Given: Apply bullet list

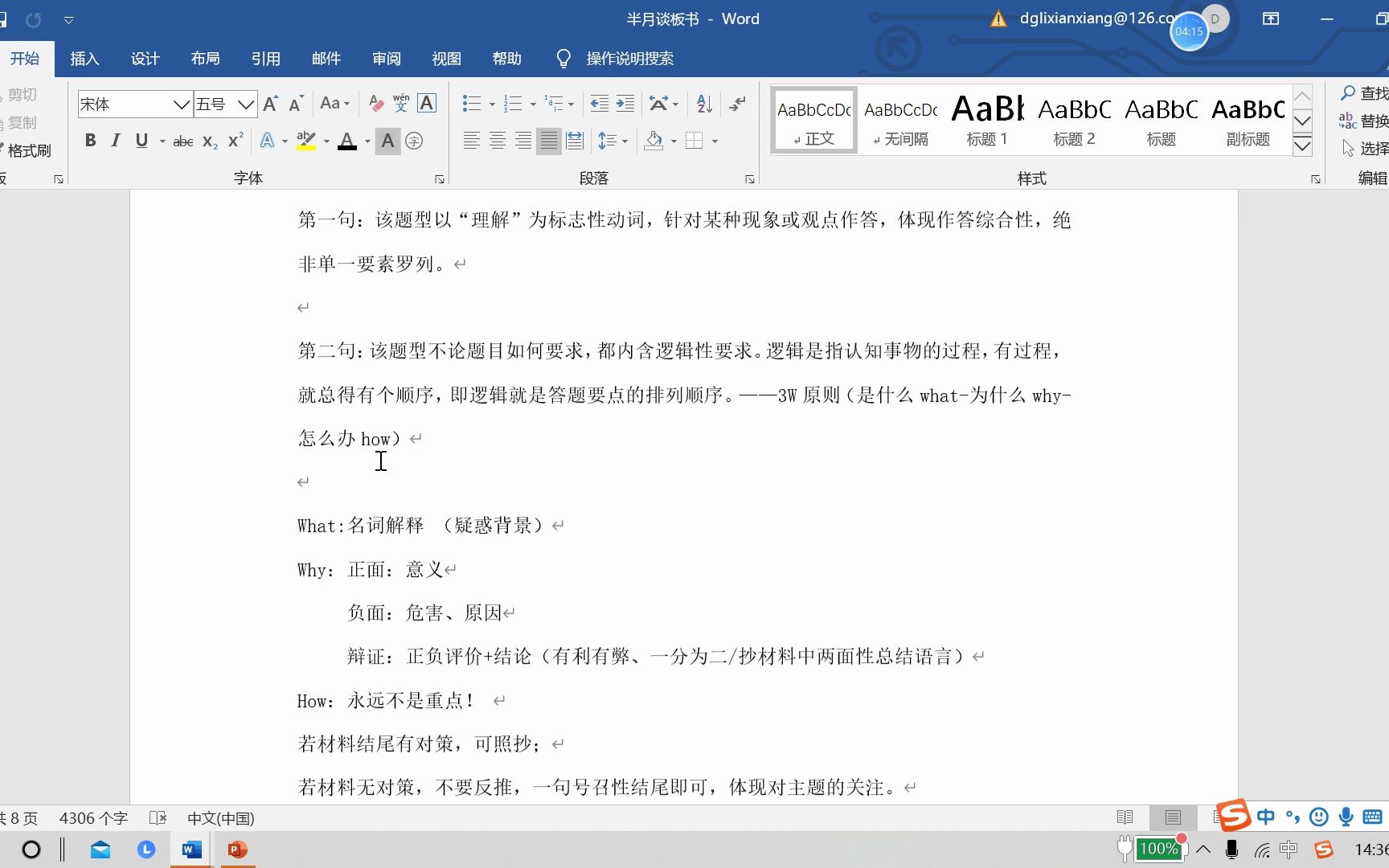Looking at the screenshot, I should click(x=472, y=104).
